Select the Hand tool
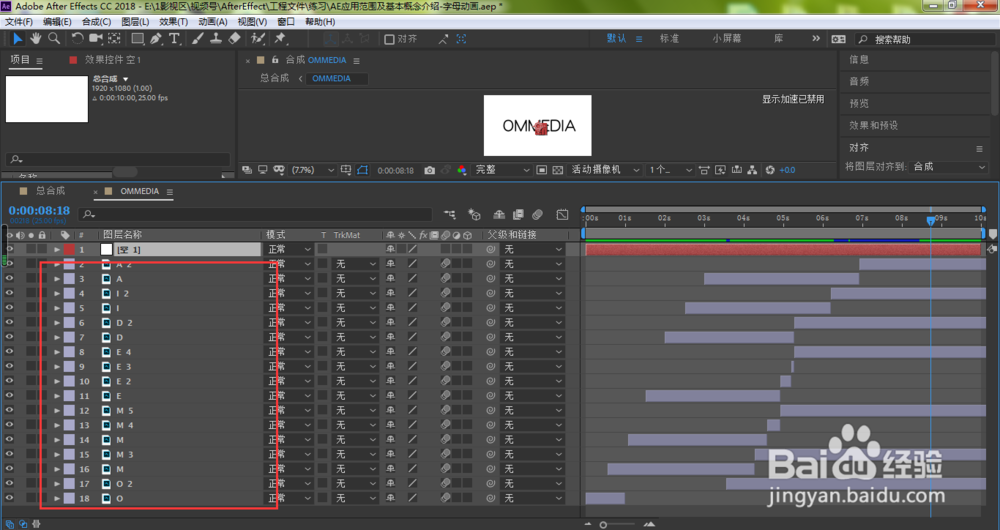 point(36,39)
